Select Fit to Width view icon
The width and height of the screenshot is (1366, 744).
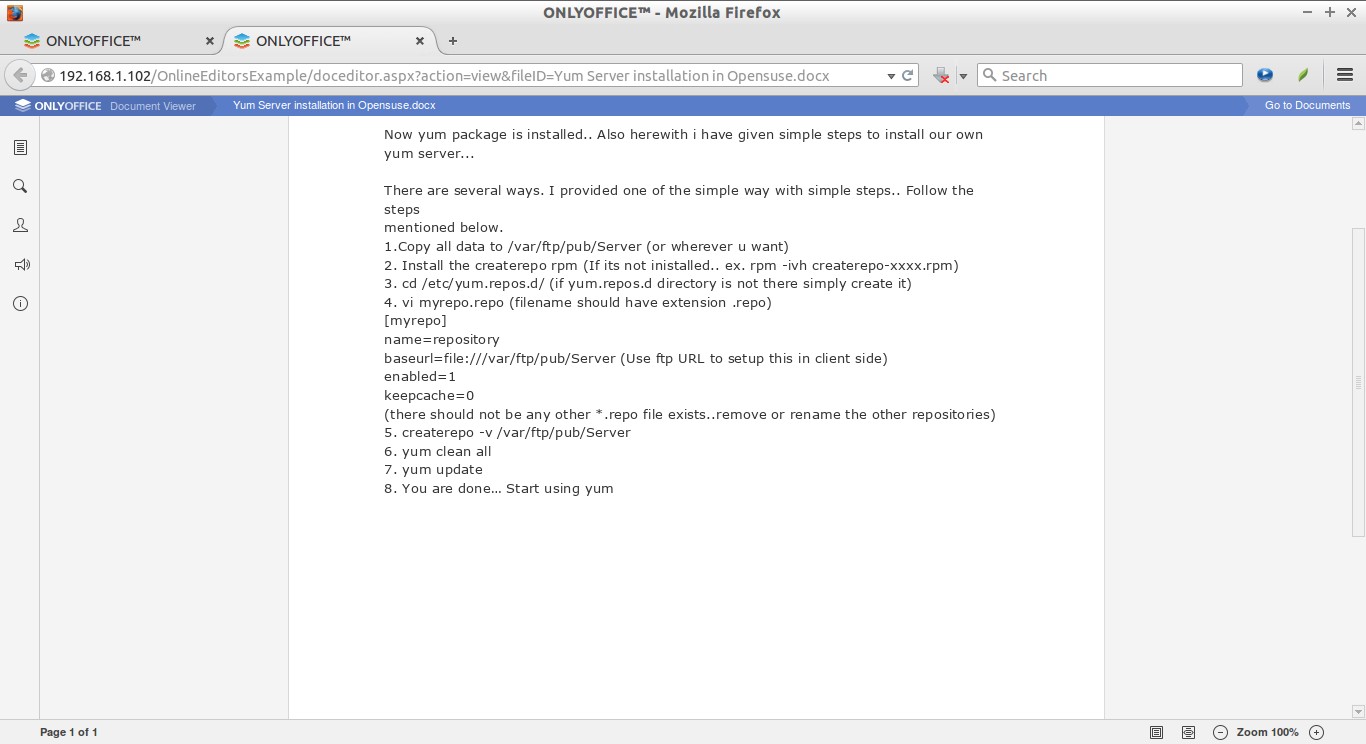click(x=1188, y=732)
